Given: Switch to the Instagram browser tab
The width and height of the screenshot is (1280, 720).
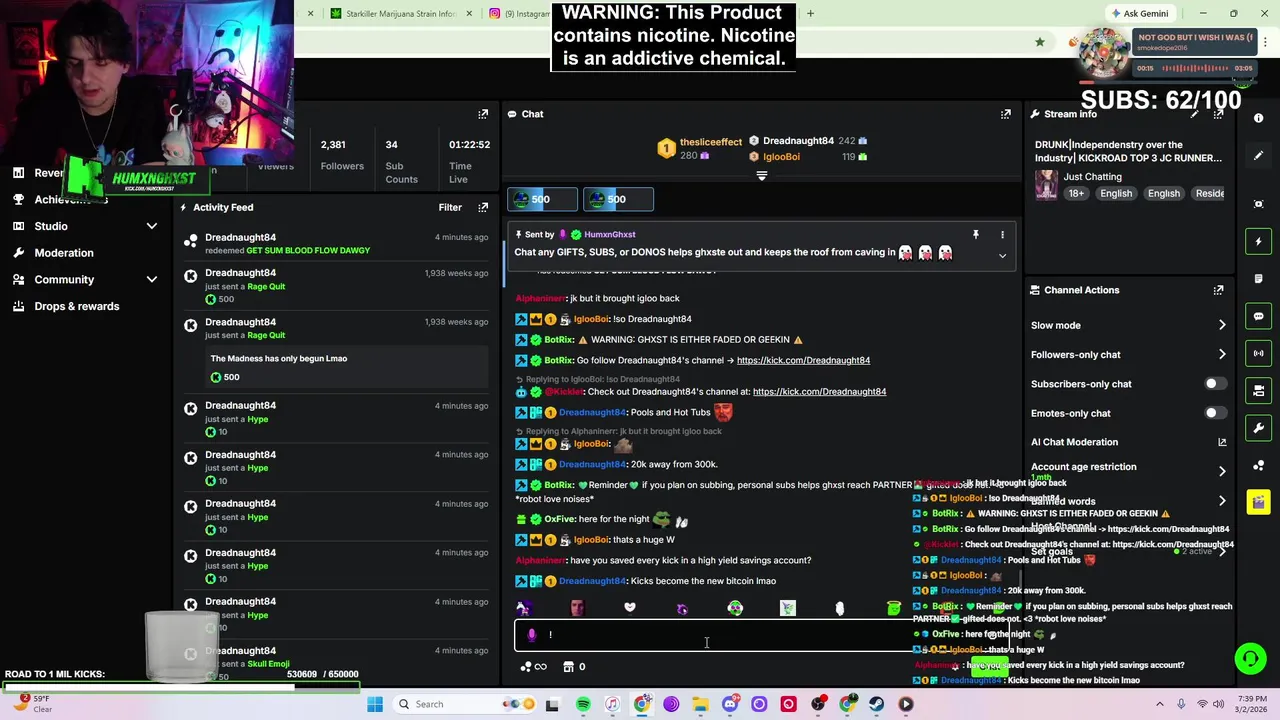Looking at the screenshot, I should pos(520,14).
